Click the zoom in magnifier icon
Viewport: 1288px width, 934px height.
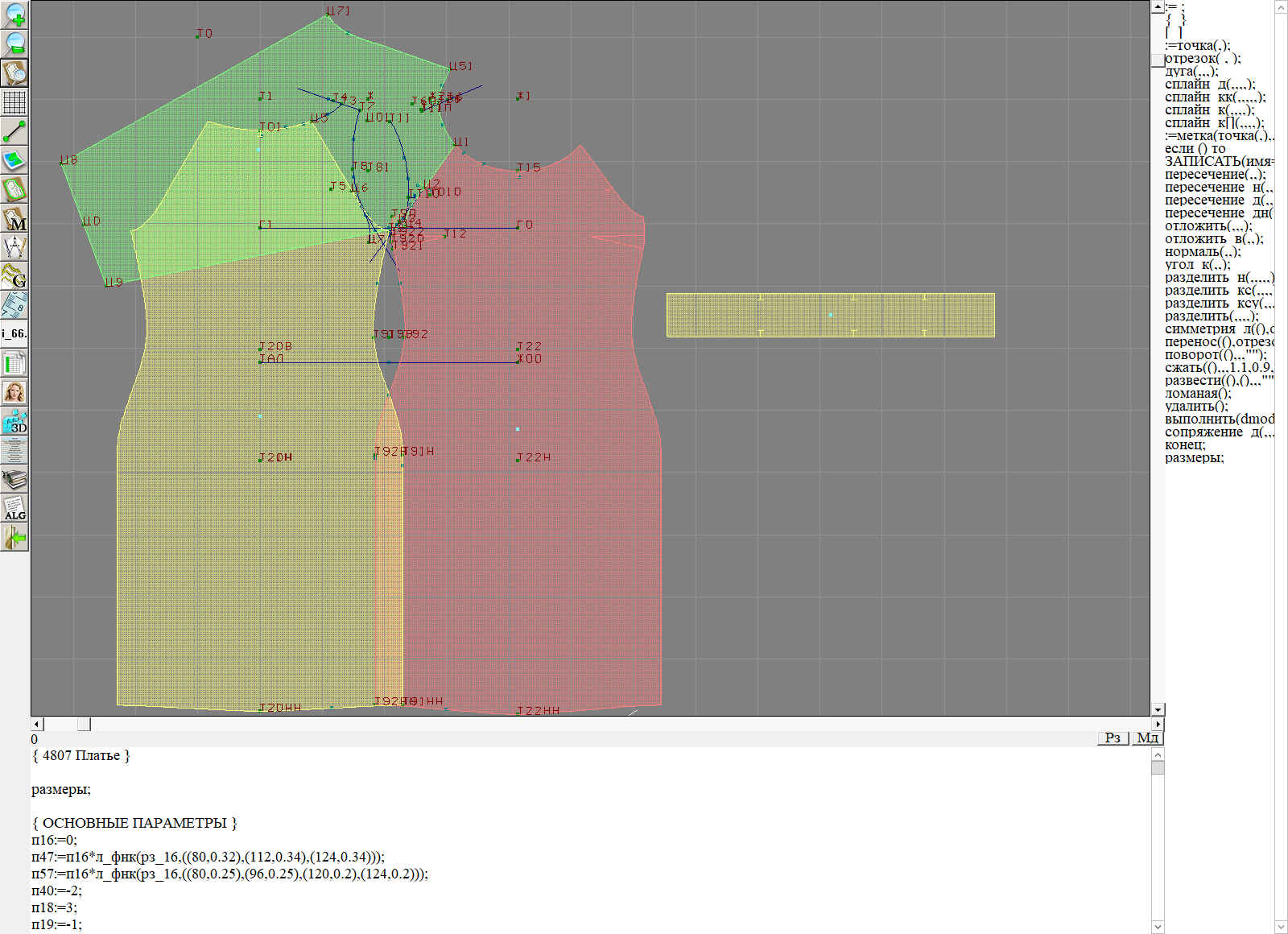[14, 15]
